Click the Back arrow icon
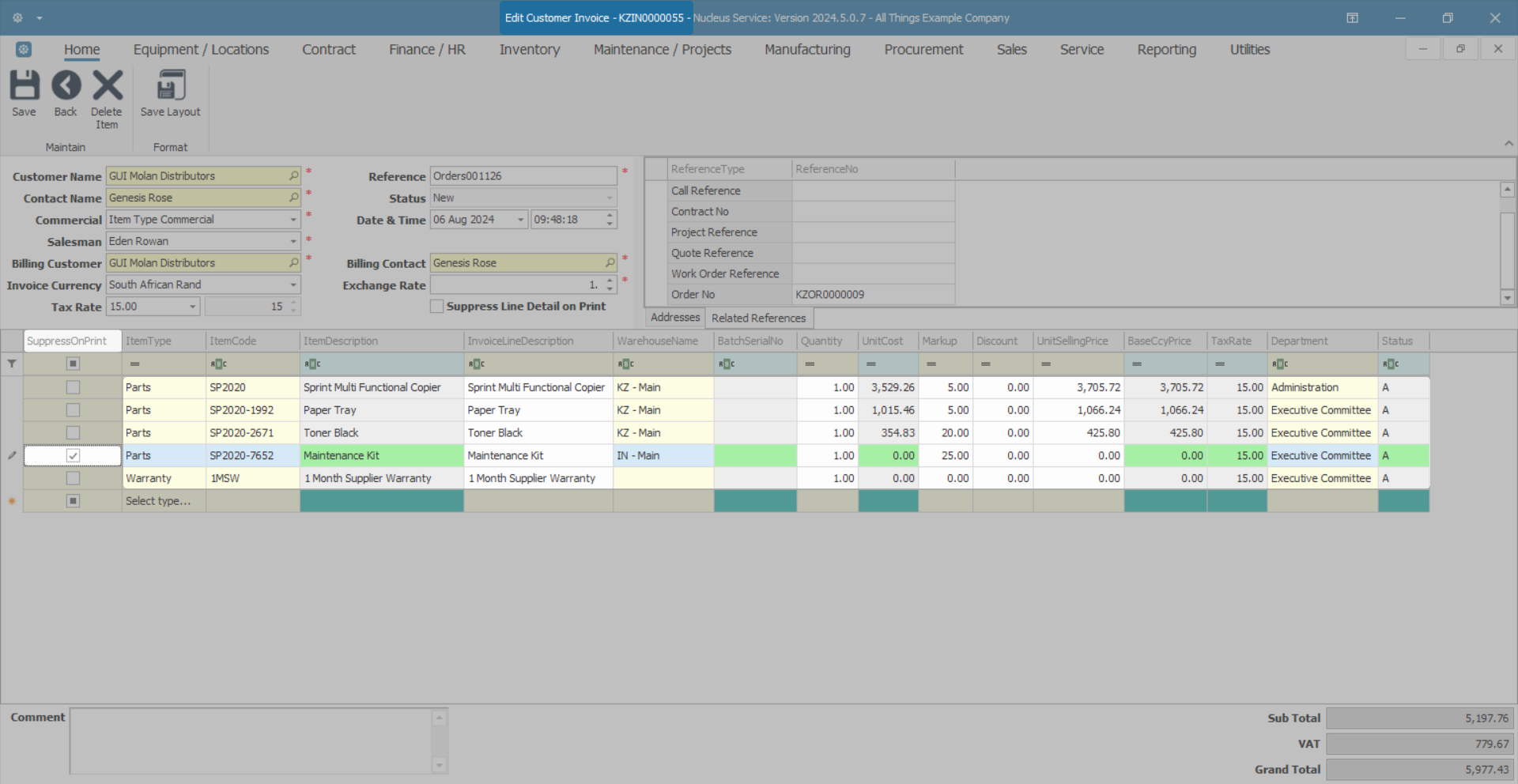Viewport: 1518px width, 784px height. (66, 86)
